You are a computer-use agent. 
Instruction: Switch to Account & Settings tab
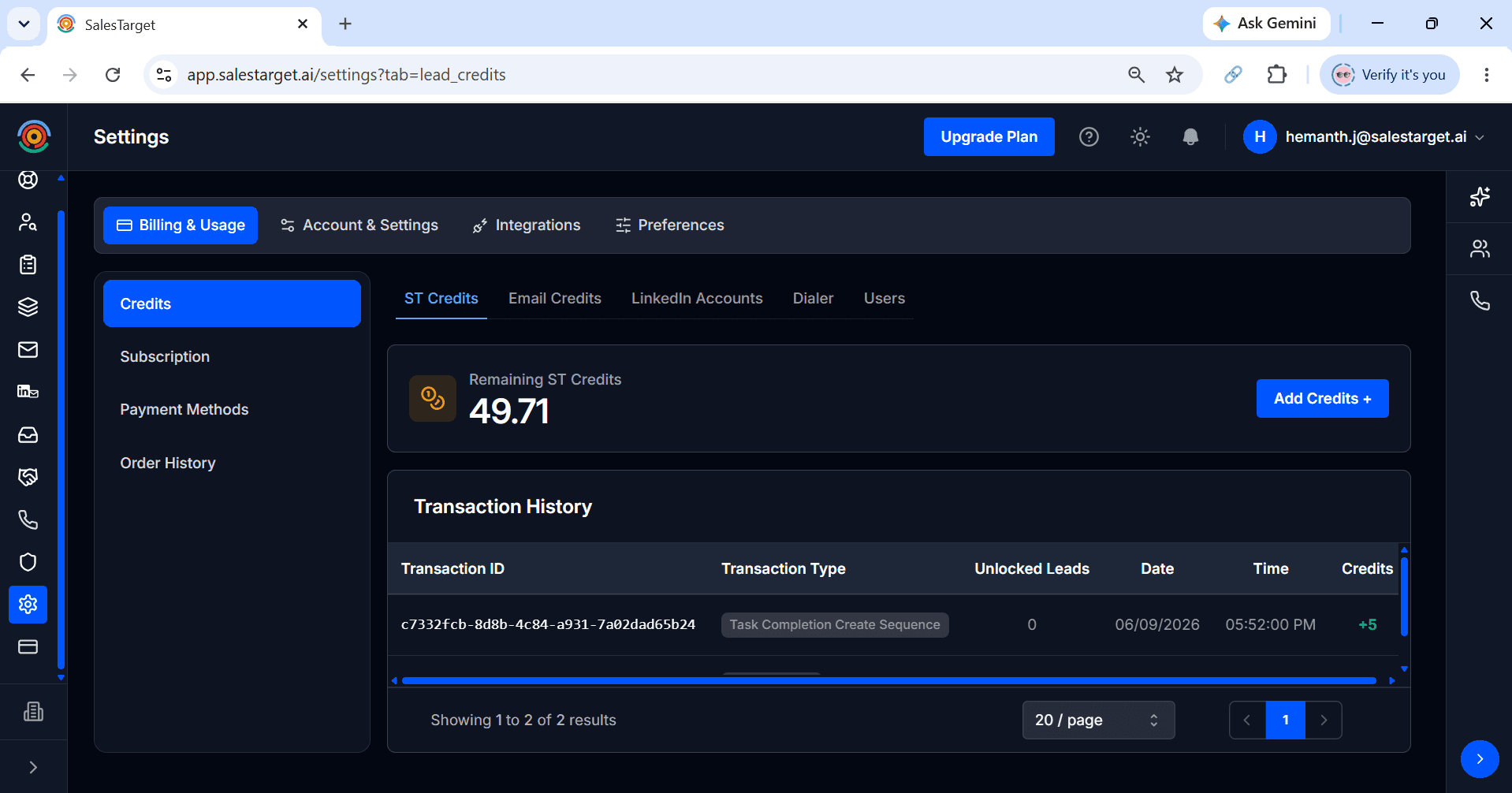pos(359,225)
